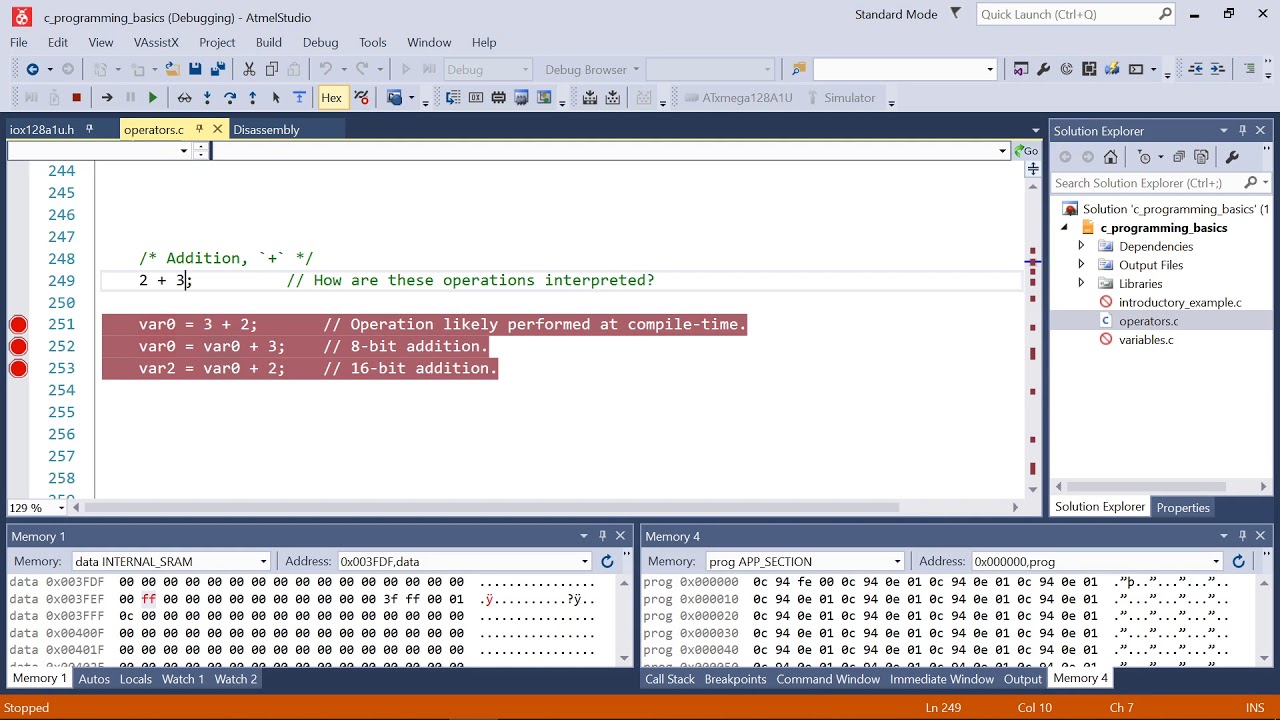Open the Debug Browser dropdown
The height and width of the screenshot is (720, 1280).
point(592,69)
